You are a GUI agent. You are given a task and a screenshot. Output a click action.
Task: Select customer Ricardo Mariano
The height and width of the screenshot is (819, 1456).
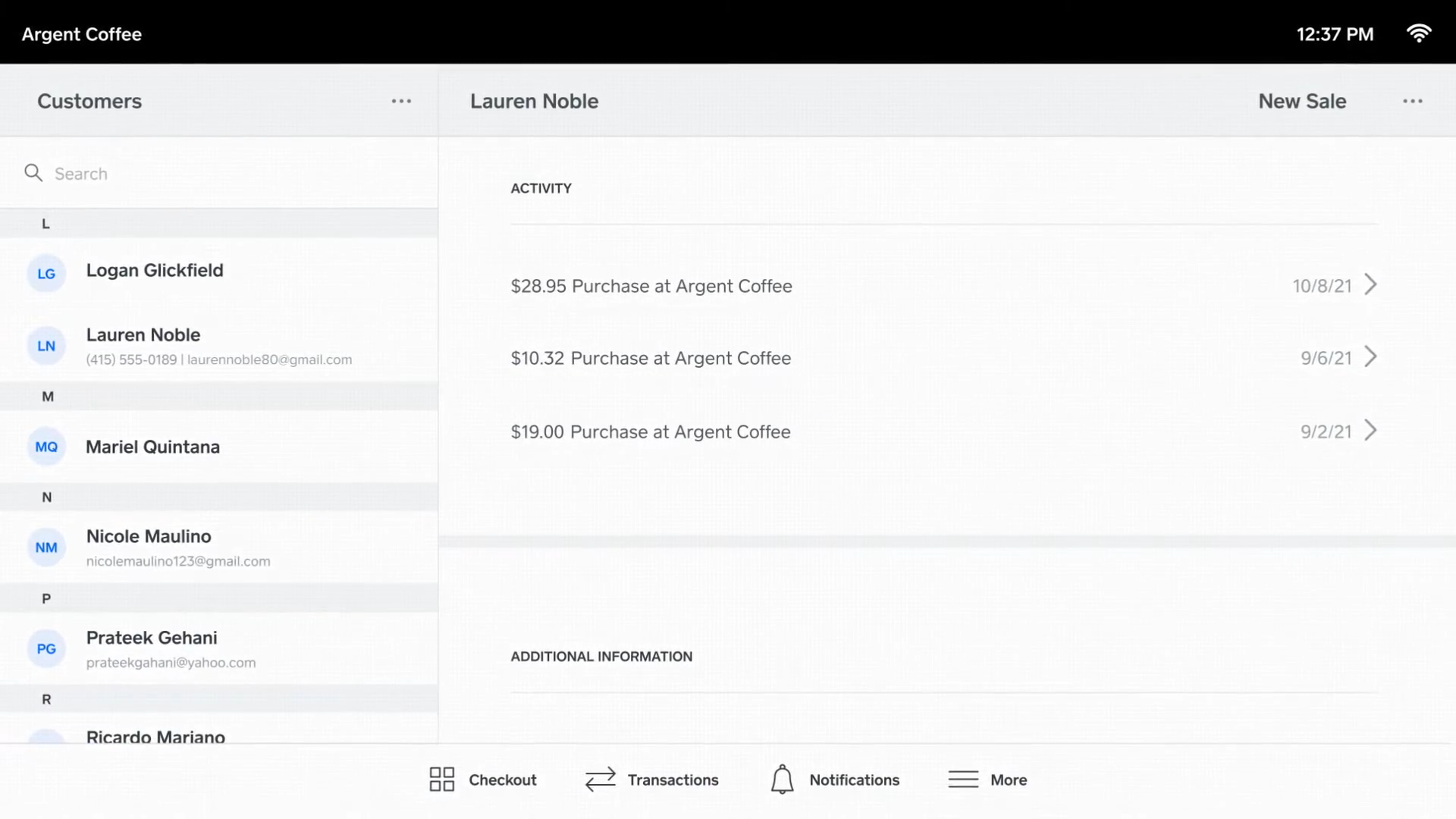pyautogui.click(x=155, y=736)
